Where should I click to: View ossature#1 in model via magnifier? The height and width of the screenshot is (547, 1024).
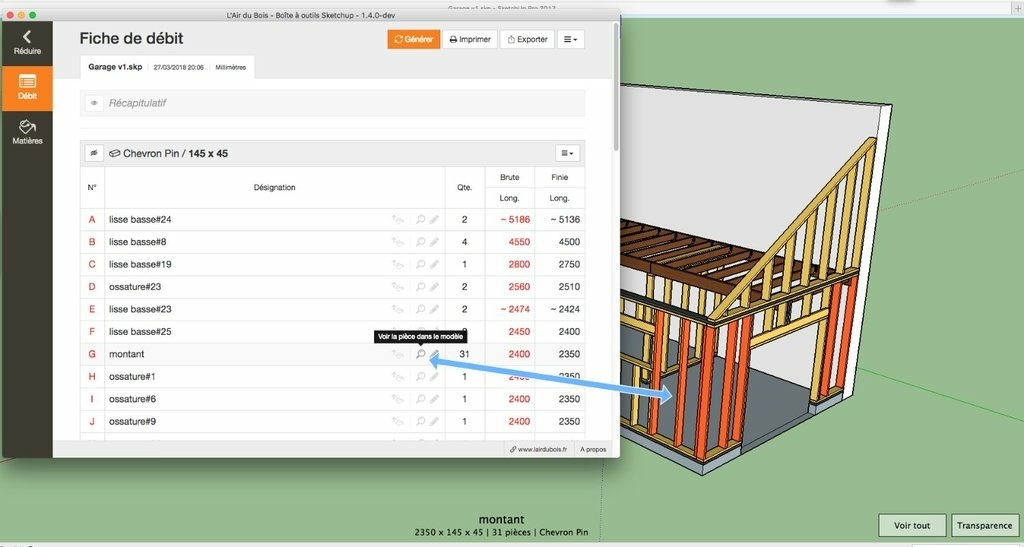(421, 377)
